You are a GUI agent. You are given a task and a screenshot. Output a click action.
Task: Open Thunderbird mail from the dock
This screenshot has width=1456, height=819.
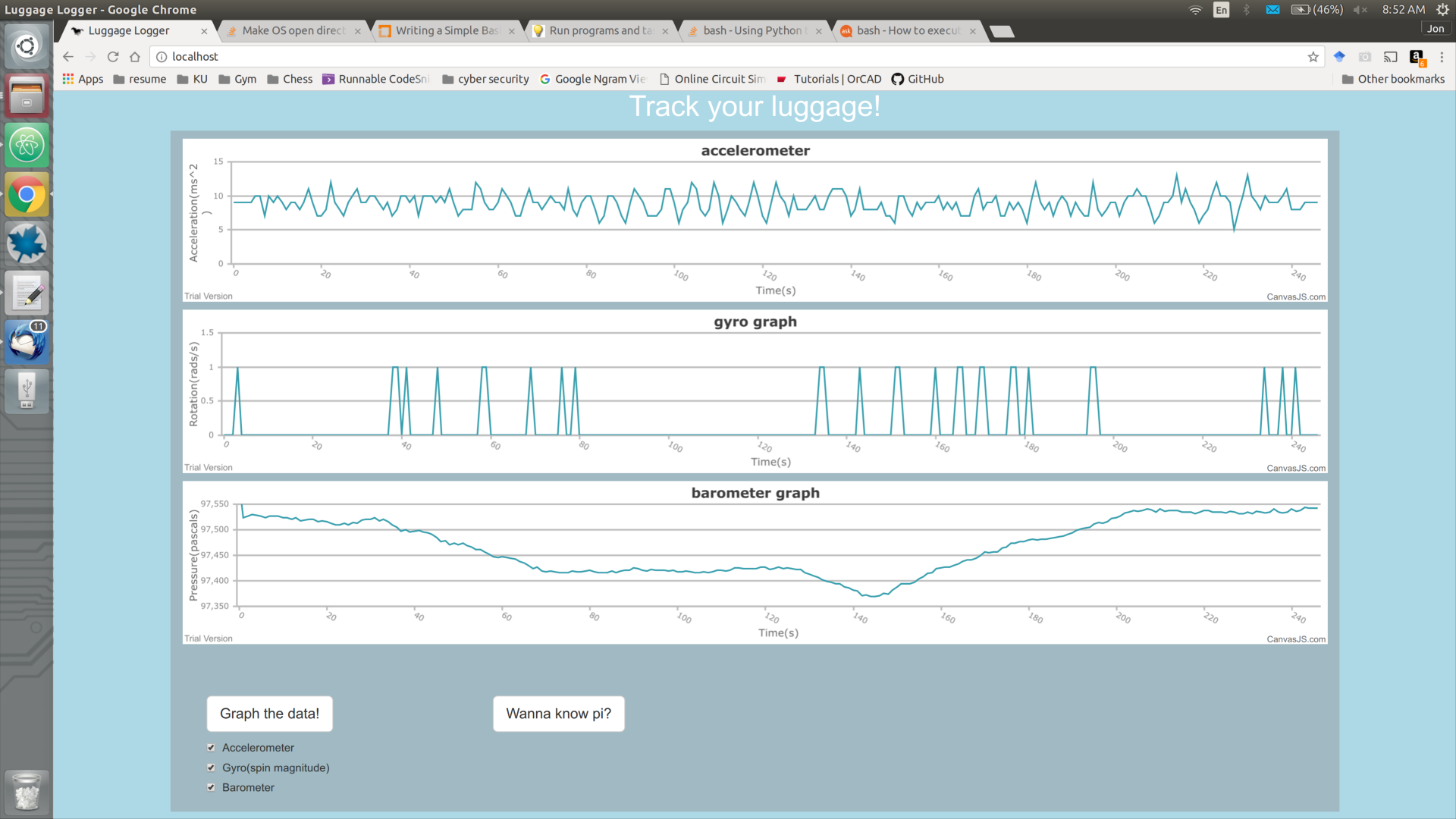(x=27, y=343)
